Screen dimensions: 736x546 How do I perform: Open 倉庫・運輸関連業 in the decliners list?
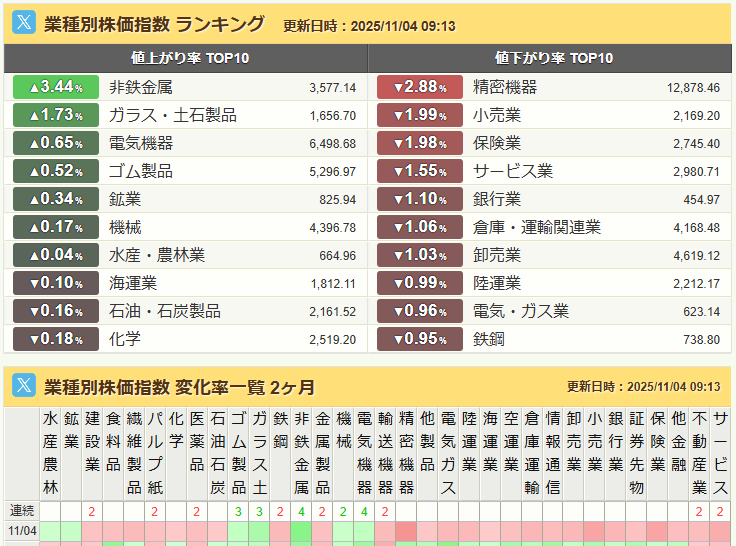[x=537, y=227]
